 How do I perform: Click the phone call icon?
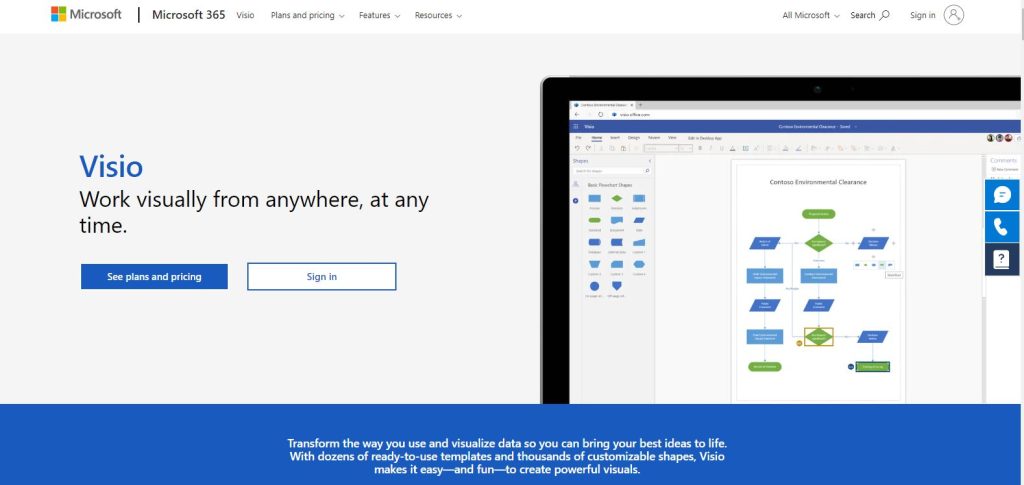[x=1002, y=227]
